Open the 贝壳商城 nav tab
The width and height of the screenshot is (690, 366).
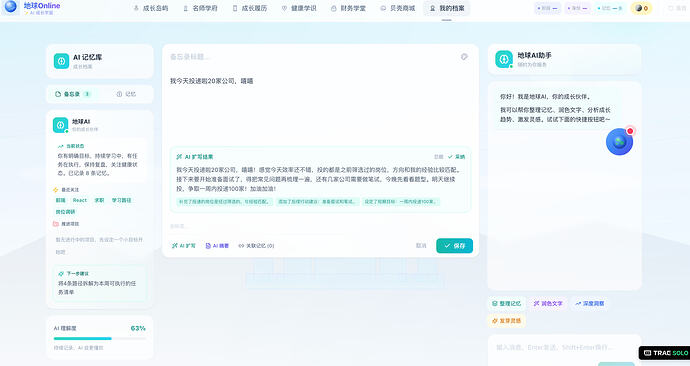pyautogui.click(x=398, y=8)
